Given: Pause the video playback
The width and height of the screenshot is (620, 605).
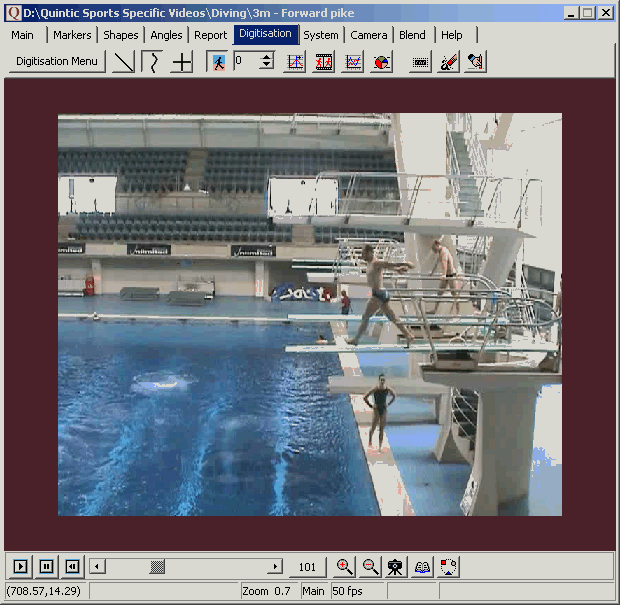Looking at the screenshot, I should 46,567.
